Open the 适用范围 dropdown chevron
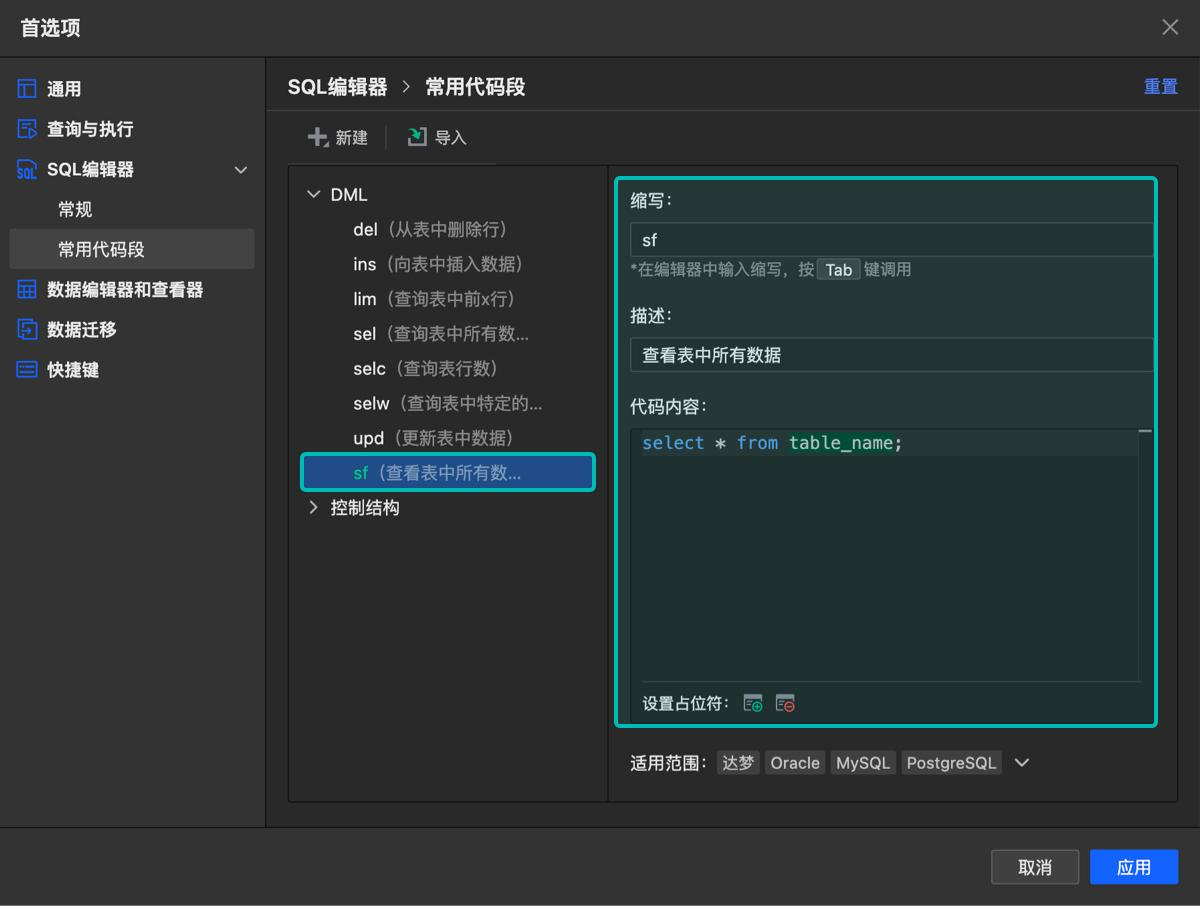Viewport: 1200px width, 906px height. [x=1021, y=762]
